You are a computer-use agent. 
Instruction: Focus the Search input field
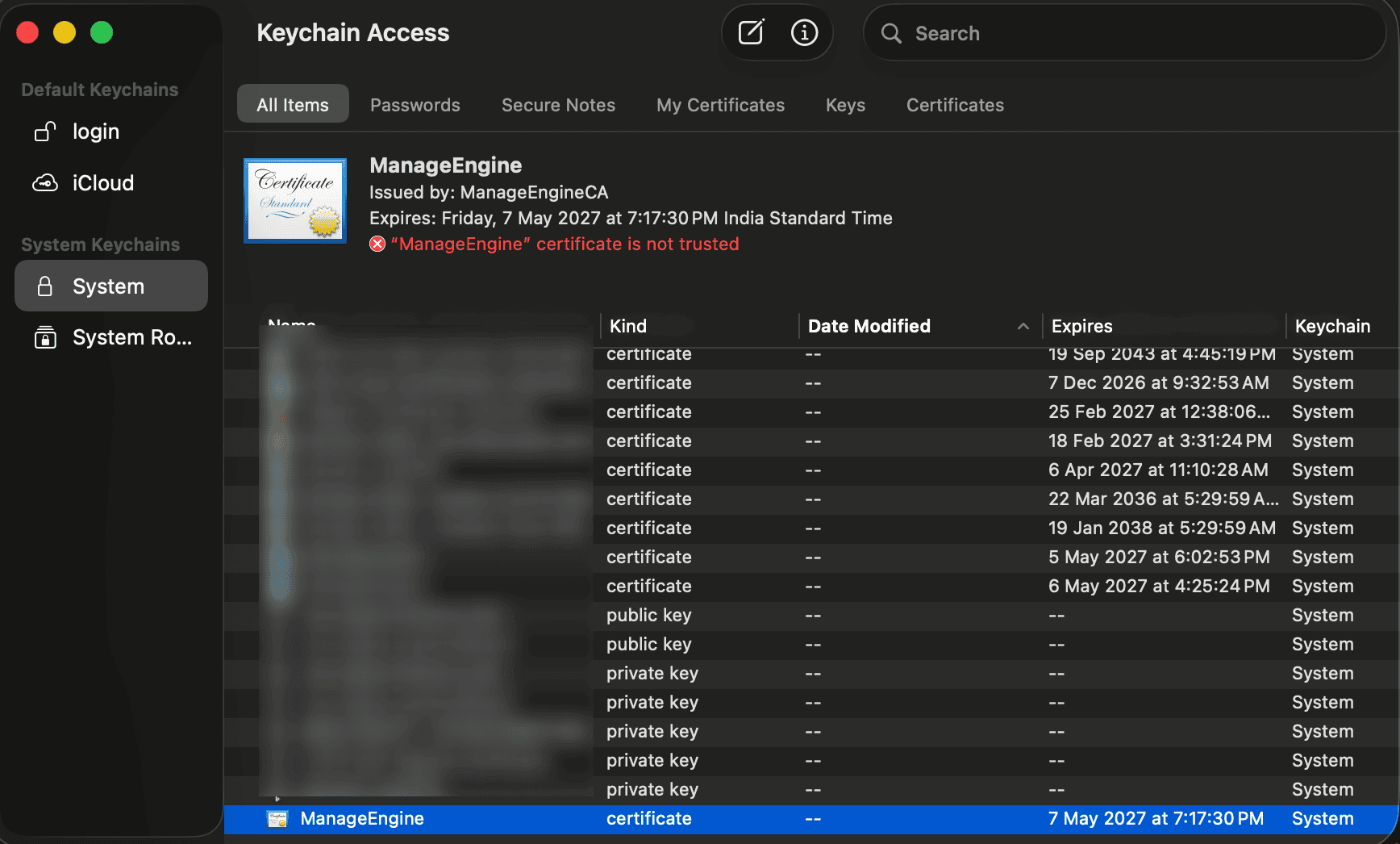pos(1124,33)
